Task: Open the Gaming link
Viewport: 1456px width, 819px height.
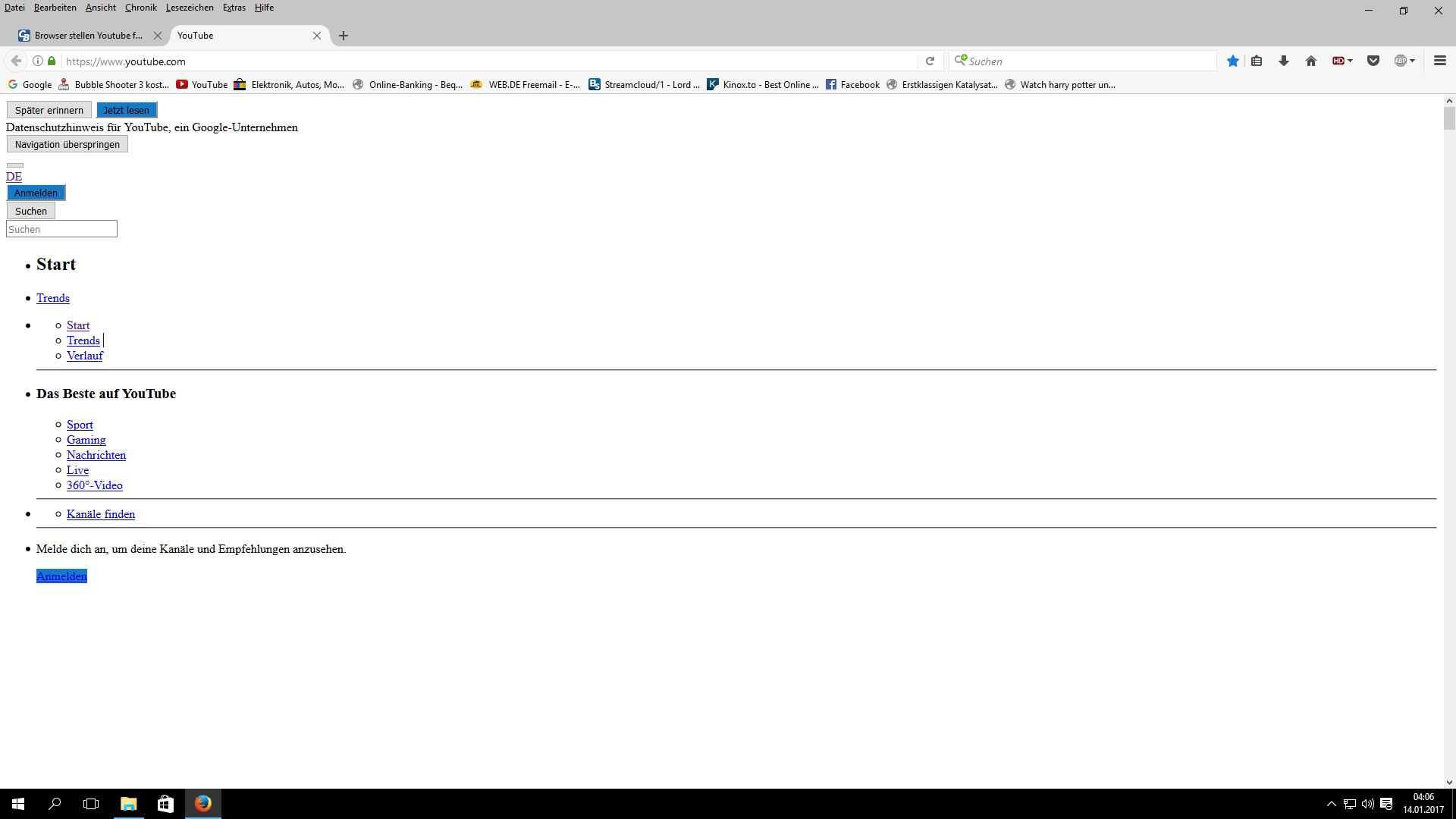Action: [86, 440]
